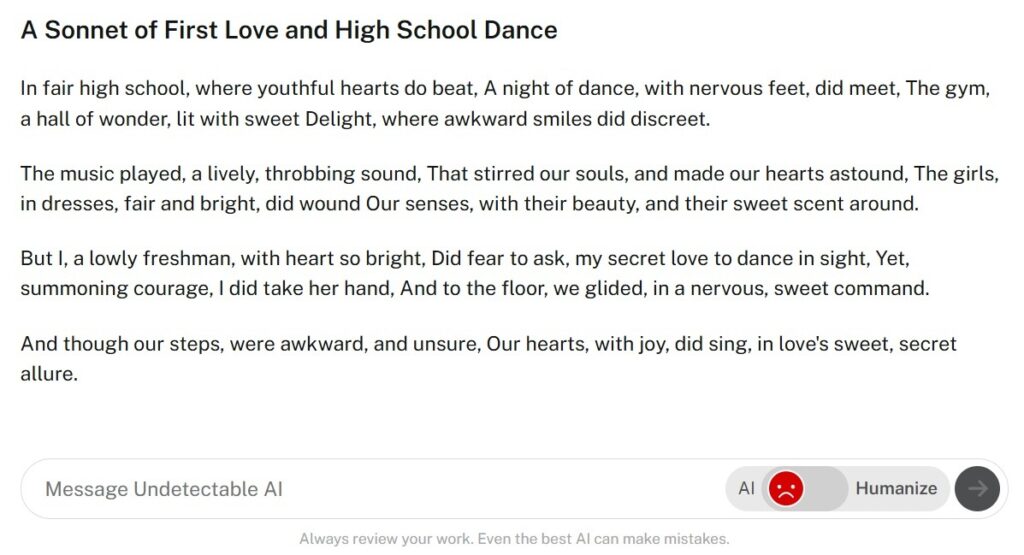Send message with the arrow button

pyautogui.click(x=977, y=488)
